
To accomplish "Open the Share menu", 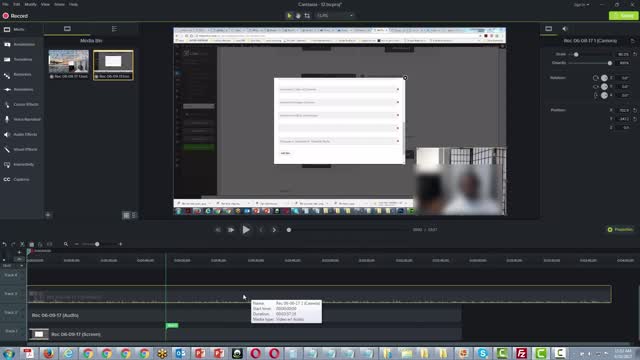I will [x=59, y=4].
